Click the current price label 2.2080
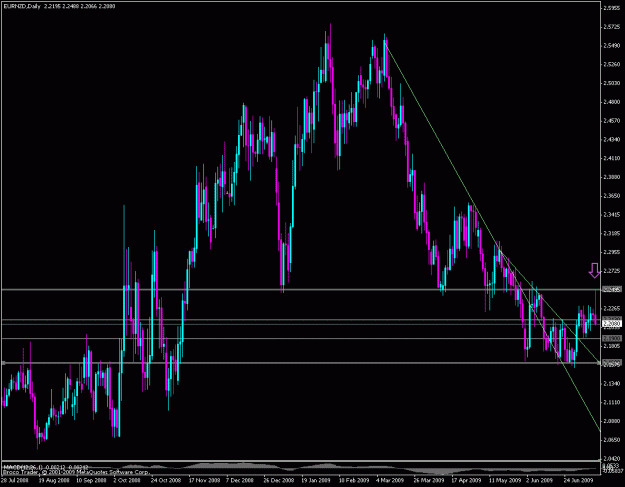 (612, 324)
